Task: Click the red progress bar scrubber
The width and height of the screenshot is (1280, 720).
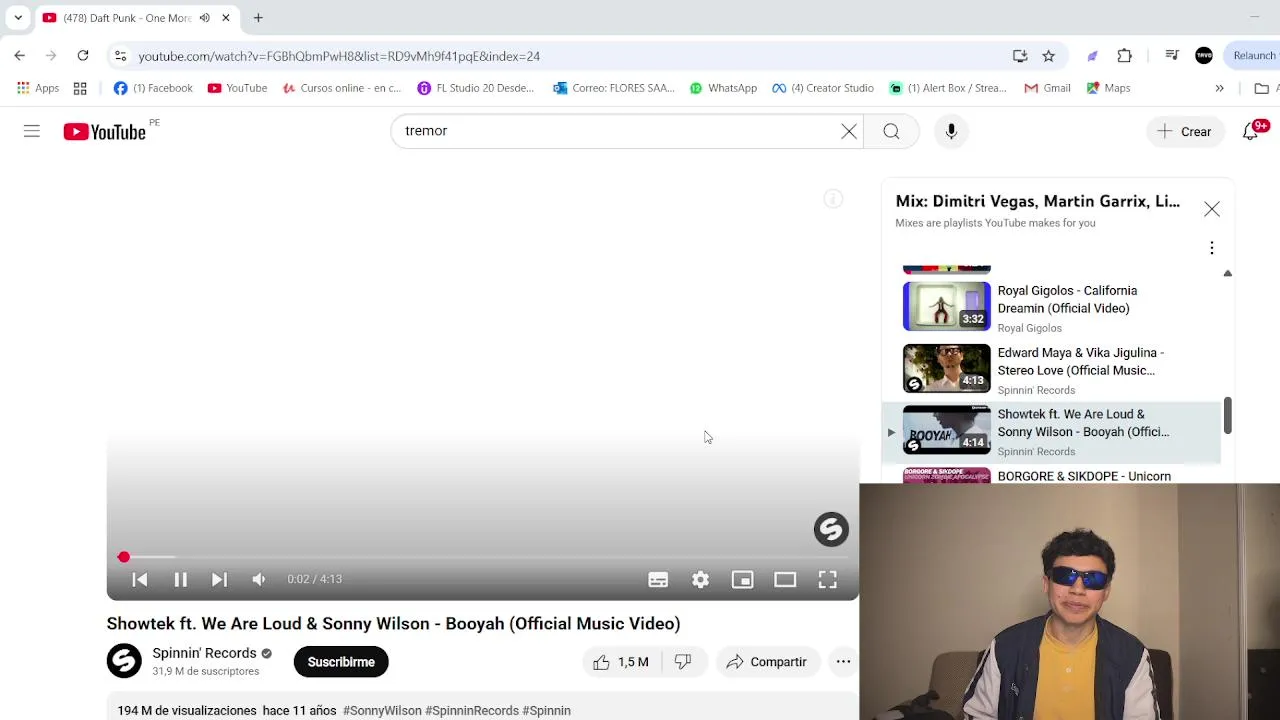Action: pos(124,557)
